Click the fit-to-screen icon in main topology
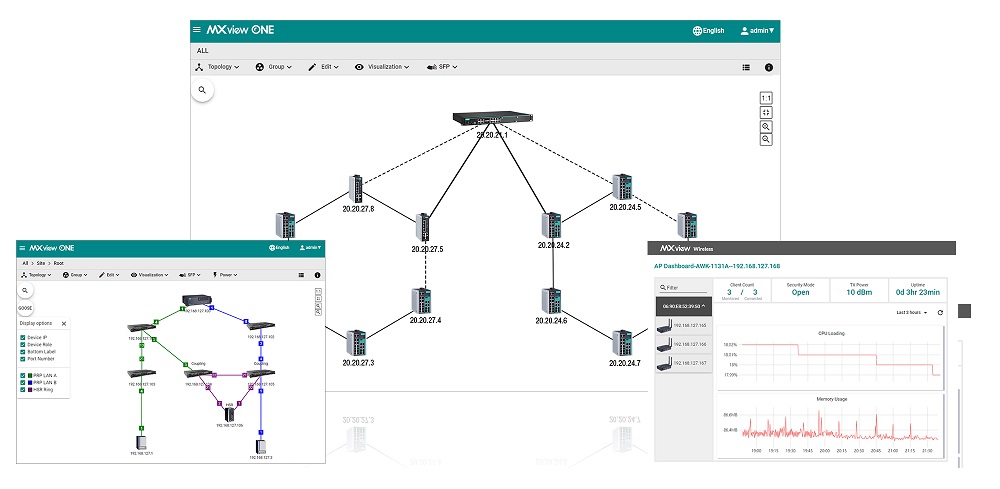This screenshot has width=1000, height=489. tap(766, 112)
